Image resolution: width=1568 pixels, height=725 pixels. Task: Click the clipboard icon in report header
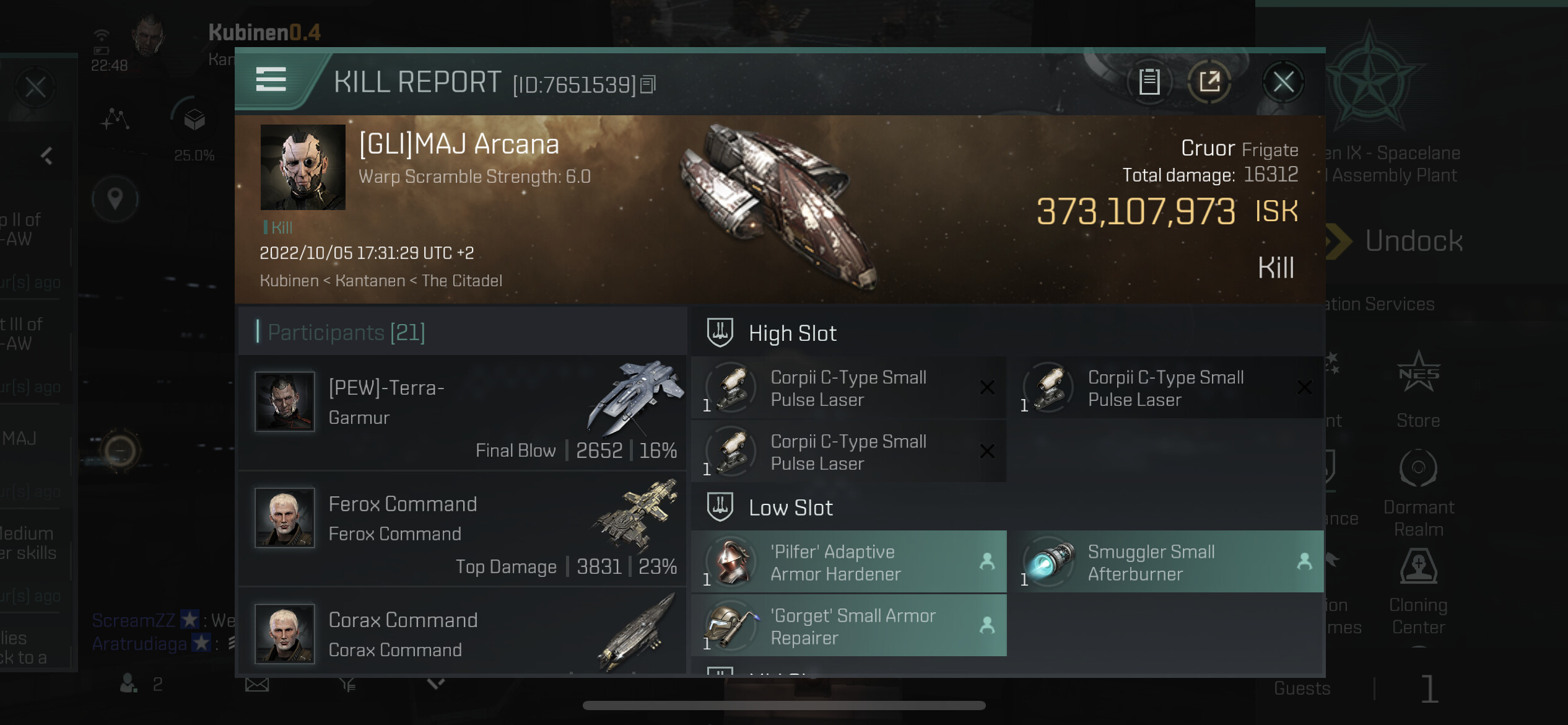1149,82
